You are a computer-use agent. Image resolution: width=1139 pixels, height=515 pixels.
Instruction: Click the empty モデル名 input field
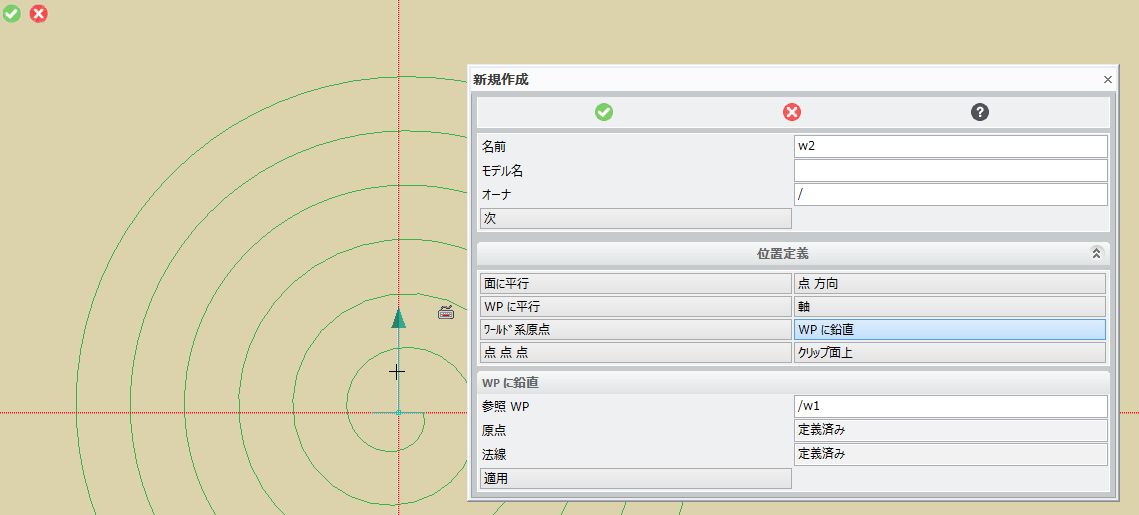951,171
